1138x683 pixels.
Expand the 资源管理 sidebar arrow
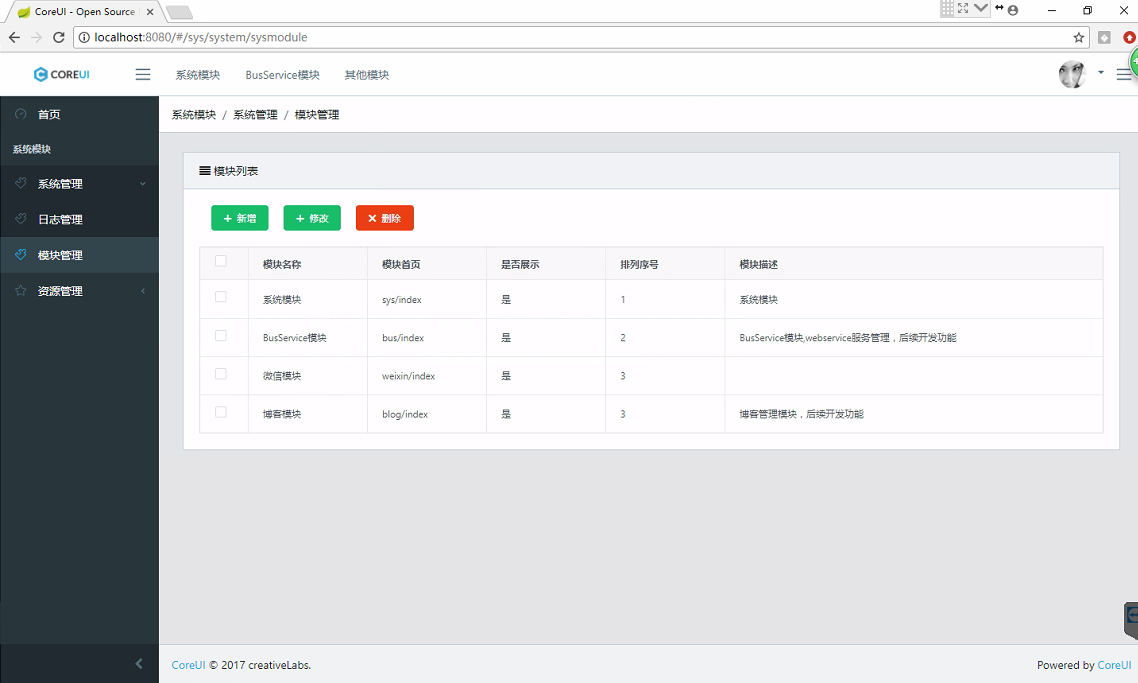coord(142,291)
